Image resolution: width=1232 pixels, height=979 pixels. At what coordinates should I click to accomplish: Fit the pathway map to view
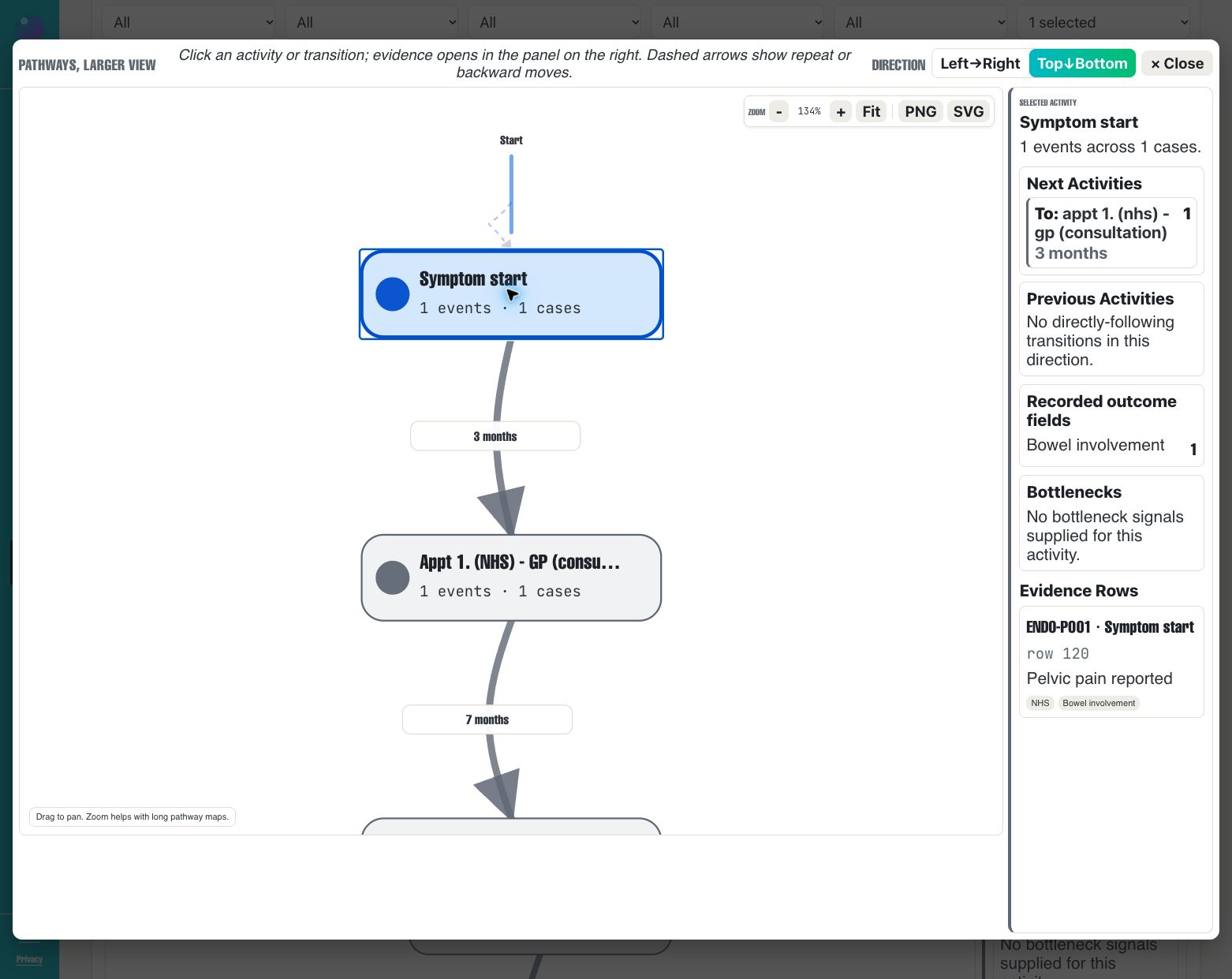pyautogui.click(x=871, y=112)
